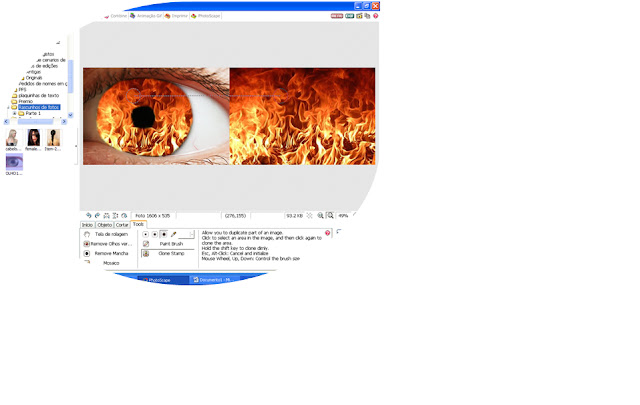Viewport: 640px width, 405px height.
Task: Open the Imprimir tab
Action: [x=176, y=16]
